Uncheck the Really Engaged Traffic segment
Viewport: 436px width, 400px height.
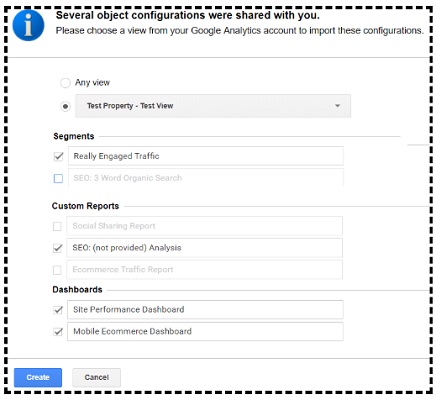pos(58,156)
